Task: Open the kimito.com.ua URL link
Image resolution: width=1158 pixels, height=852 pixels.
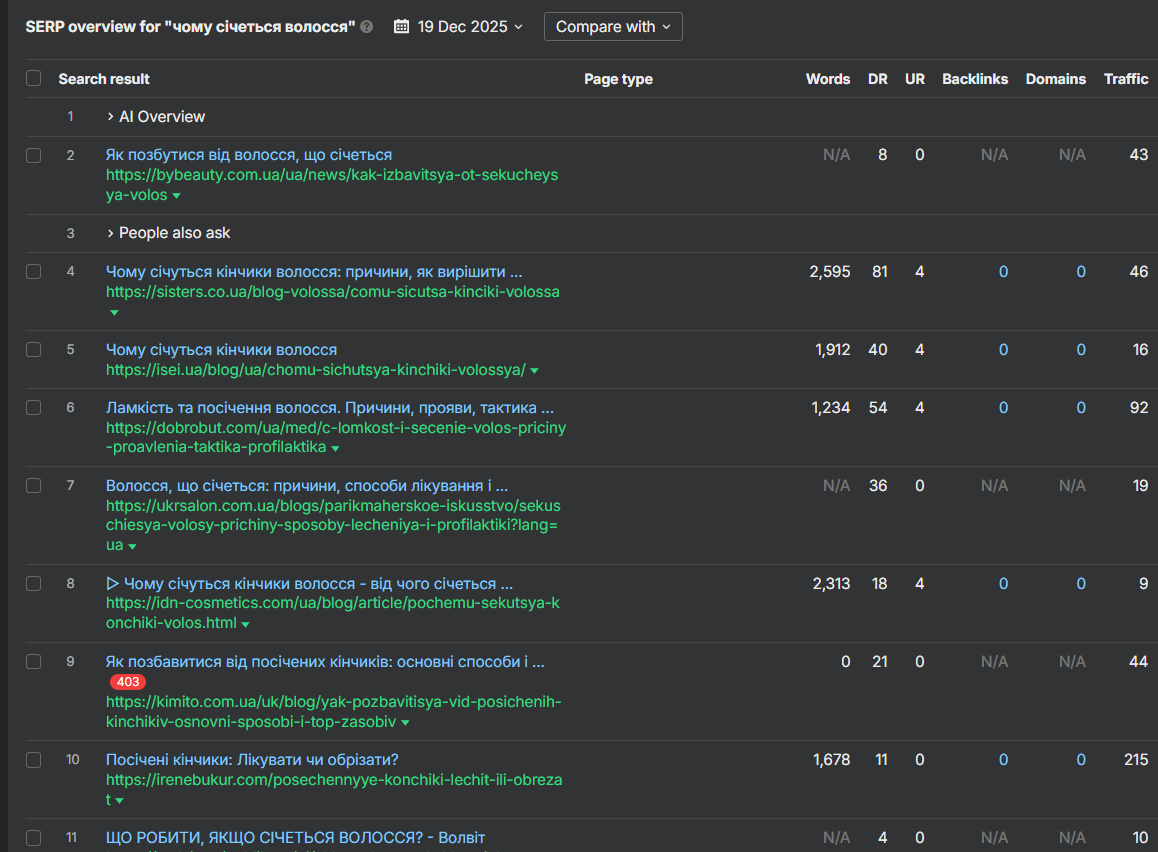Action: [x=333, y=712]
